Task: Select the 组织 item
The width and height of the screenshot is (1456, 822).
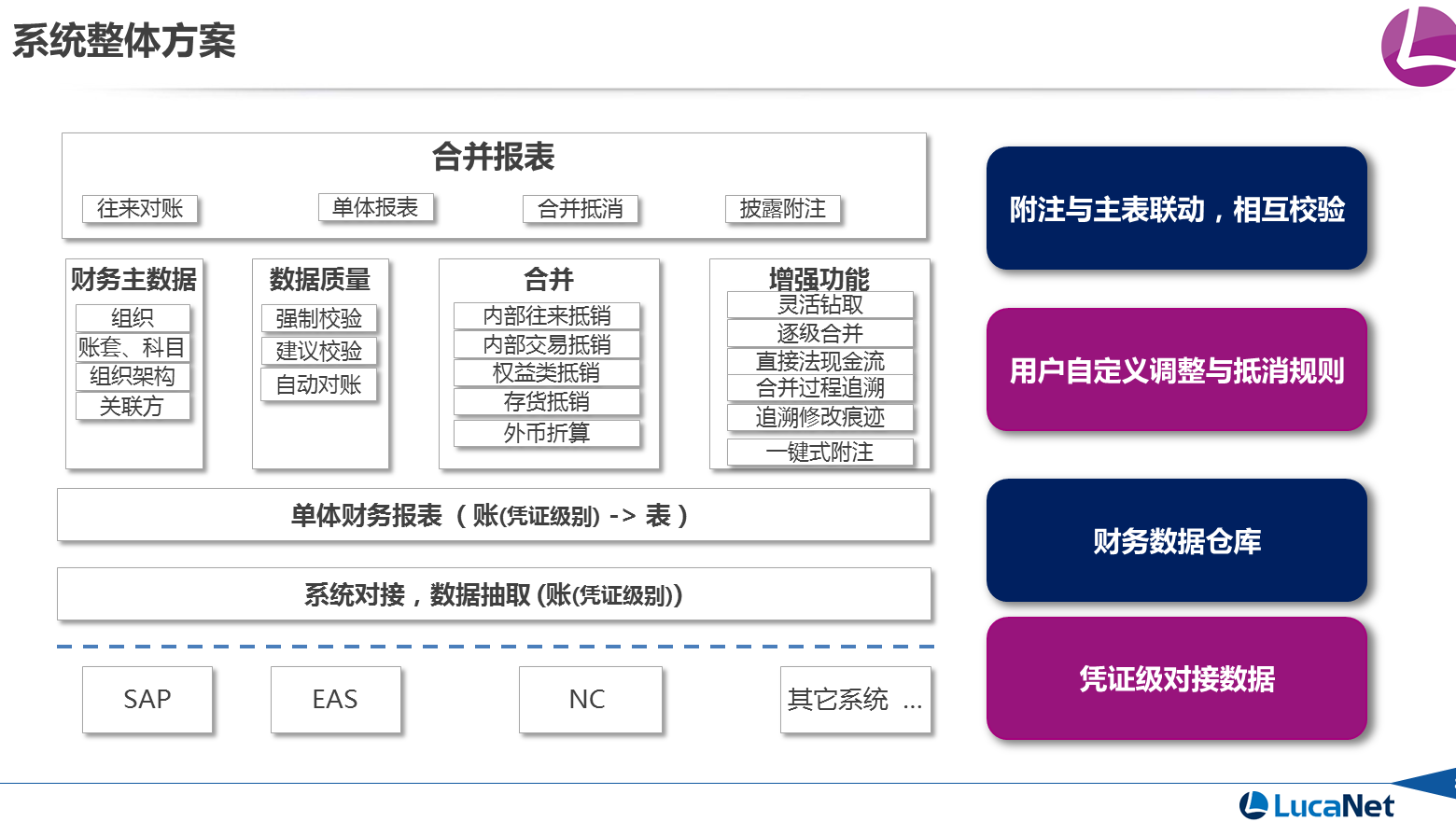Action: [133, 318]
